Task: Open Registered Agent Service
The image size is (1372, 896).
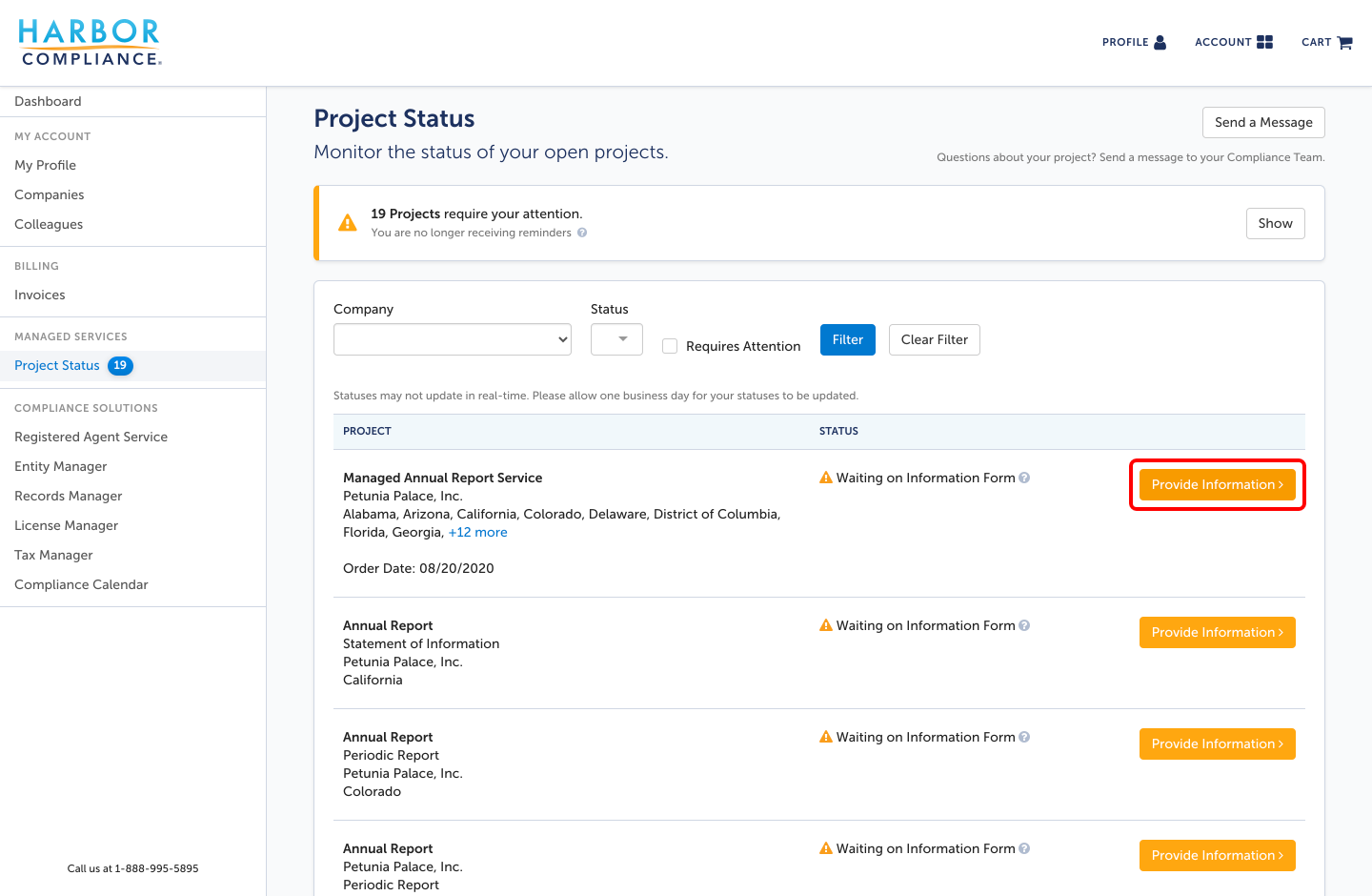Action: click(91, 437)
